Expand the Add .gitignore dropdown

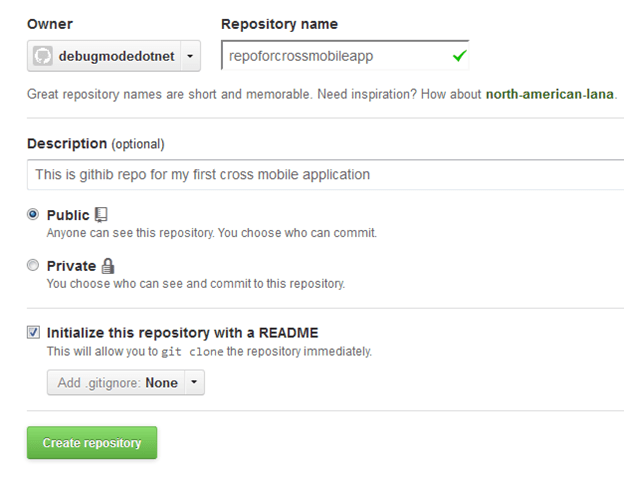click(115, 383)
